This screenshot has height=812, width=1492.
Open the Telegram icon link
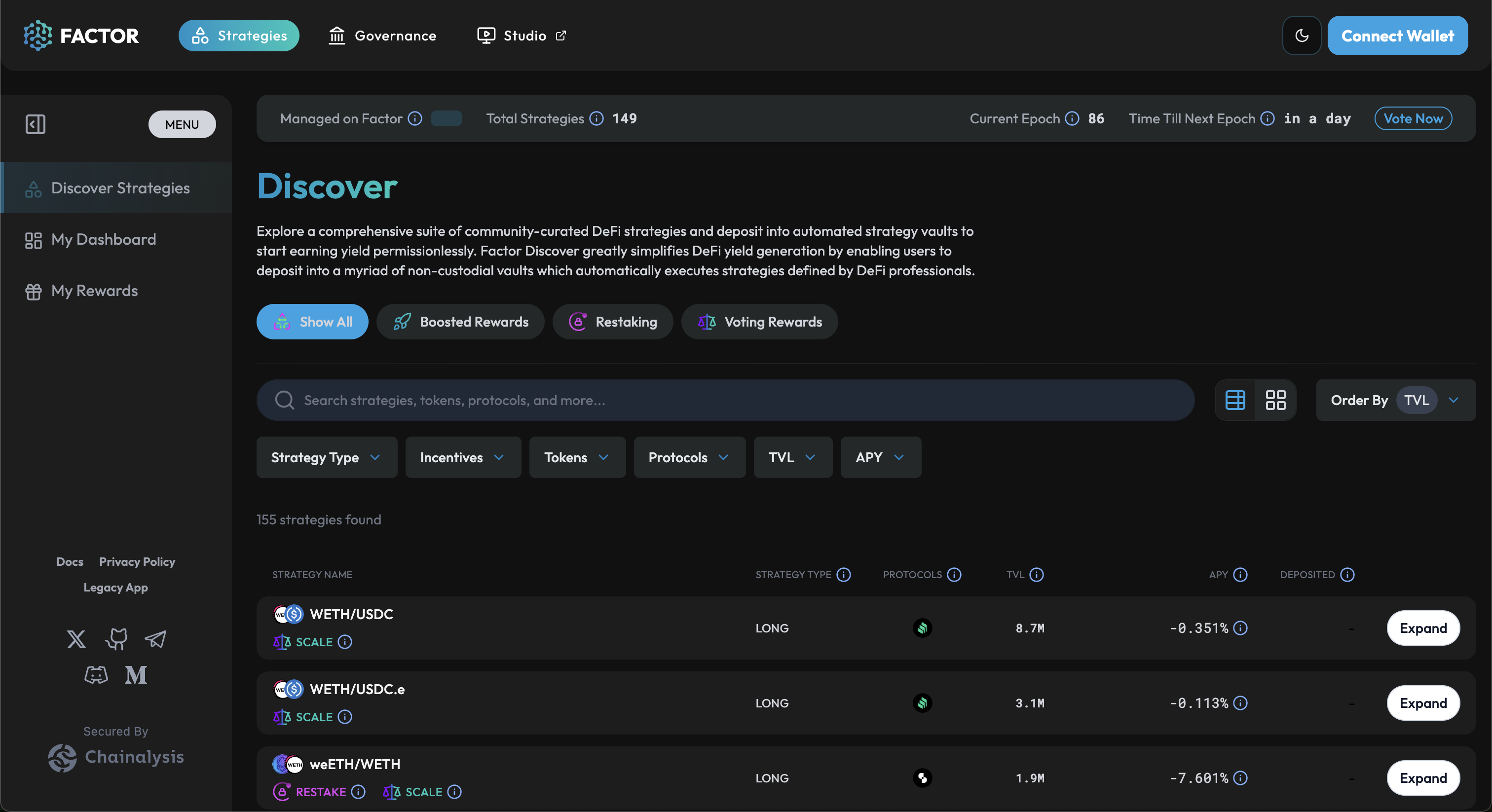[155, 639]
